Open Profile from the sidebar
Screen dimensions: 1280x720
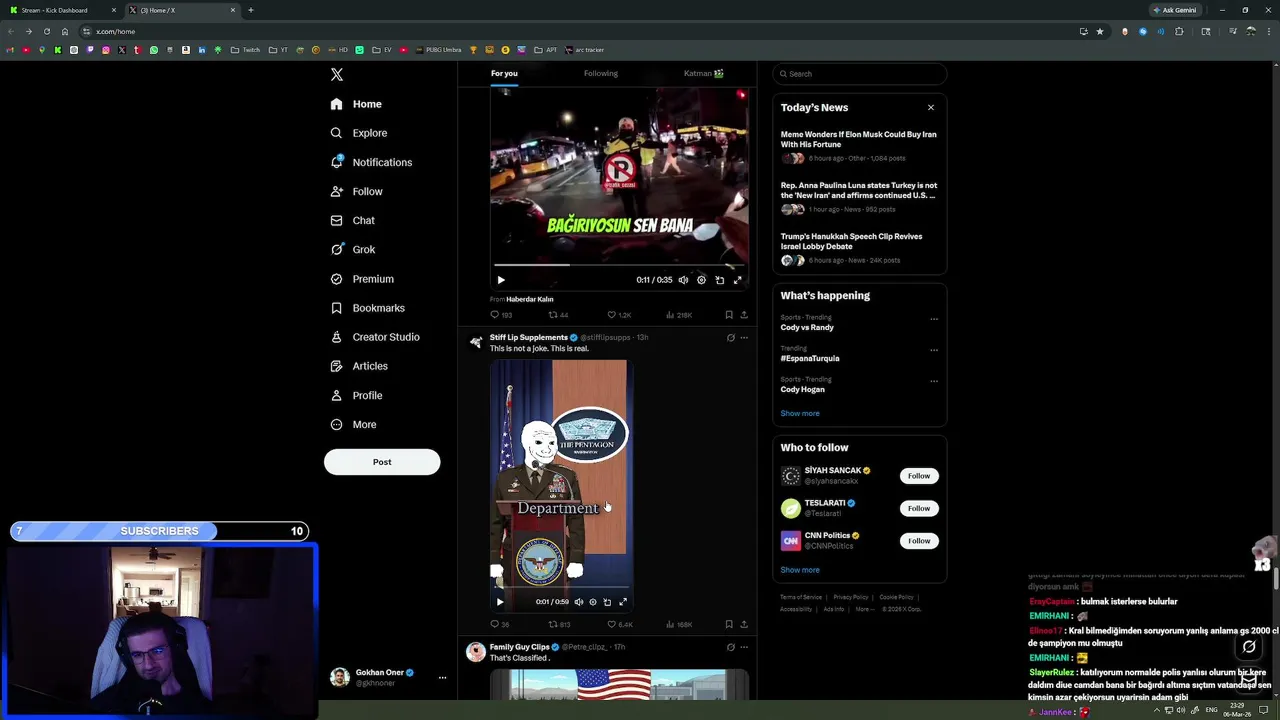click(356, 395)
